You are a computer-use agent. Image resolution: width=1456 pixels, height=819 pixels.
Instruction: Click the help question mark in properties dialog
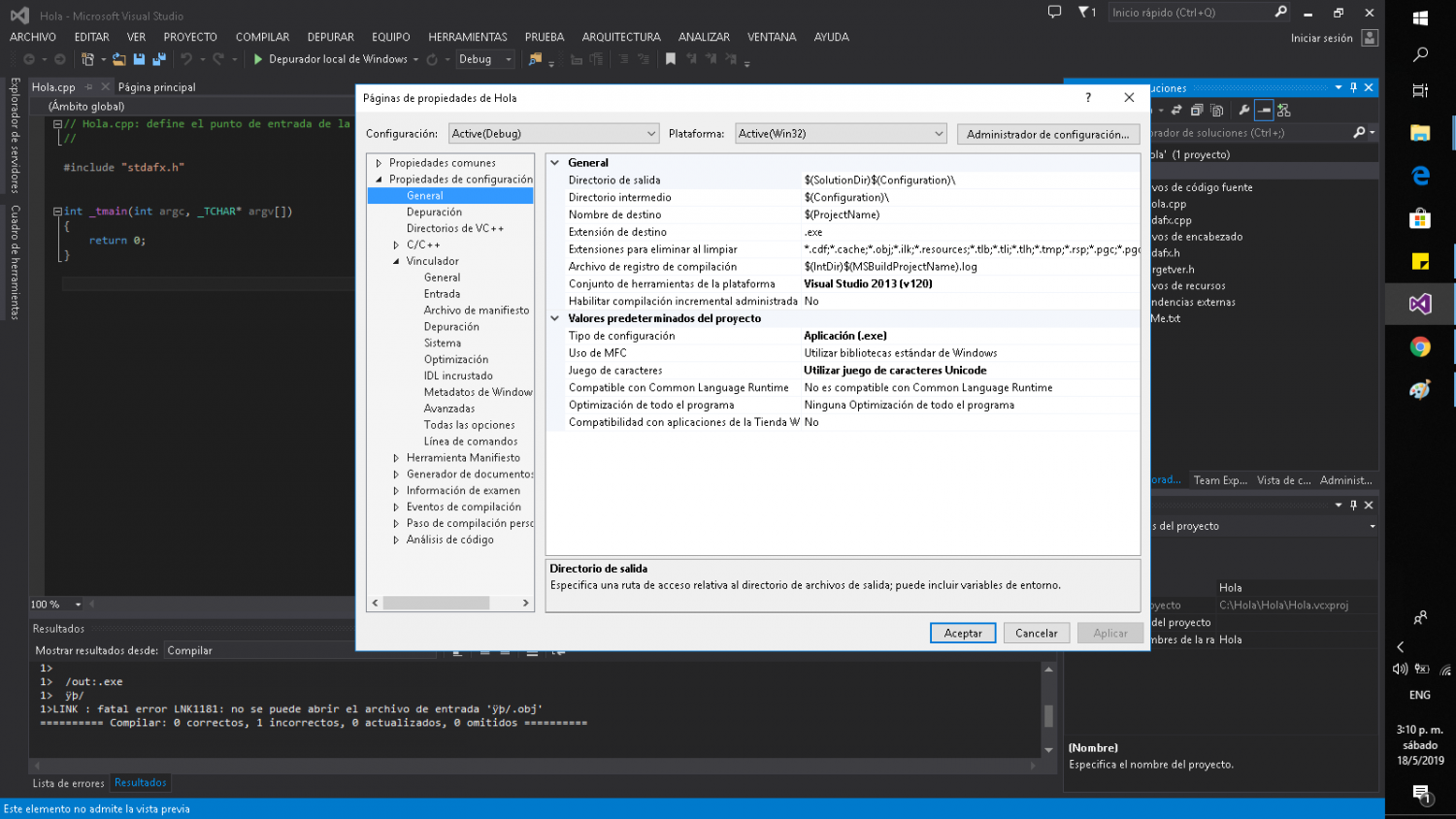click(1088, 97)
